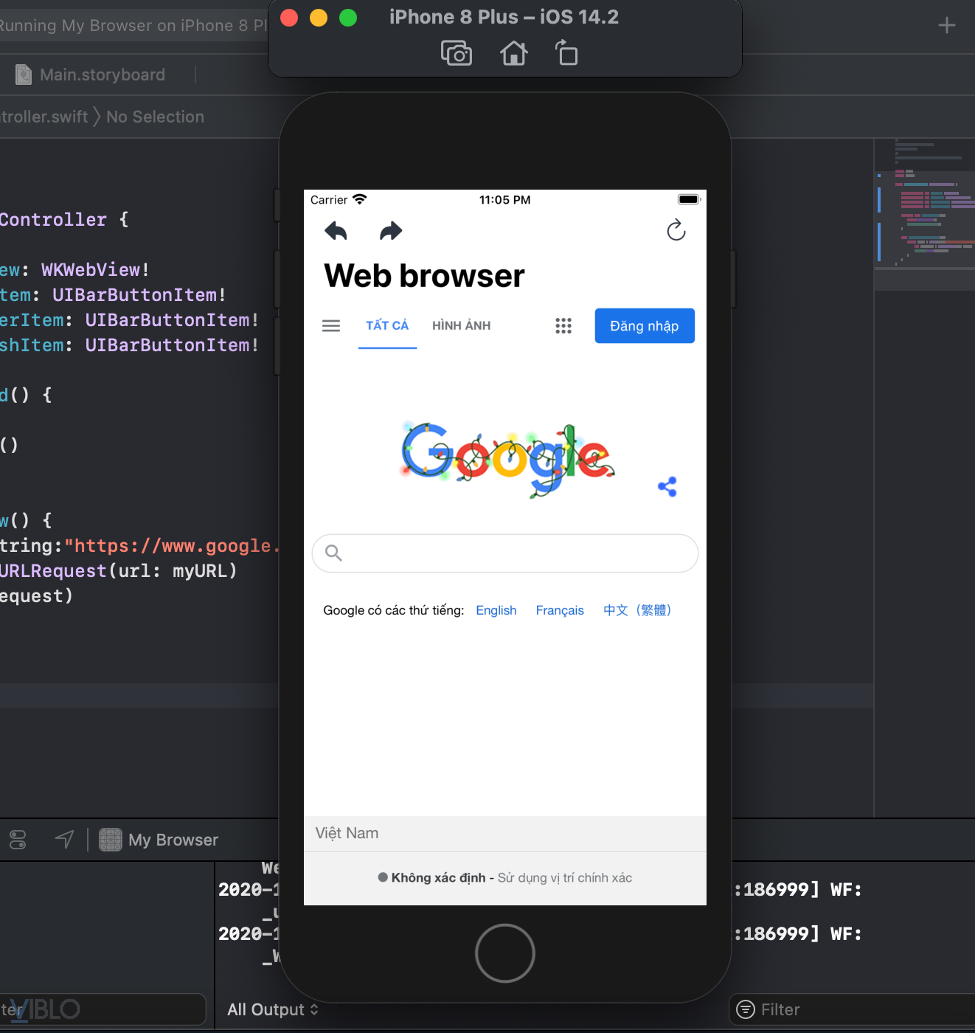The image size is (977, 1033).
Task: Select the HÌNH ẢNH tab on Google
Action: (461, 325)
